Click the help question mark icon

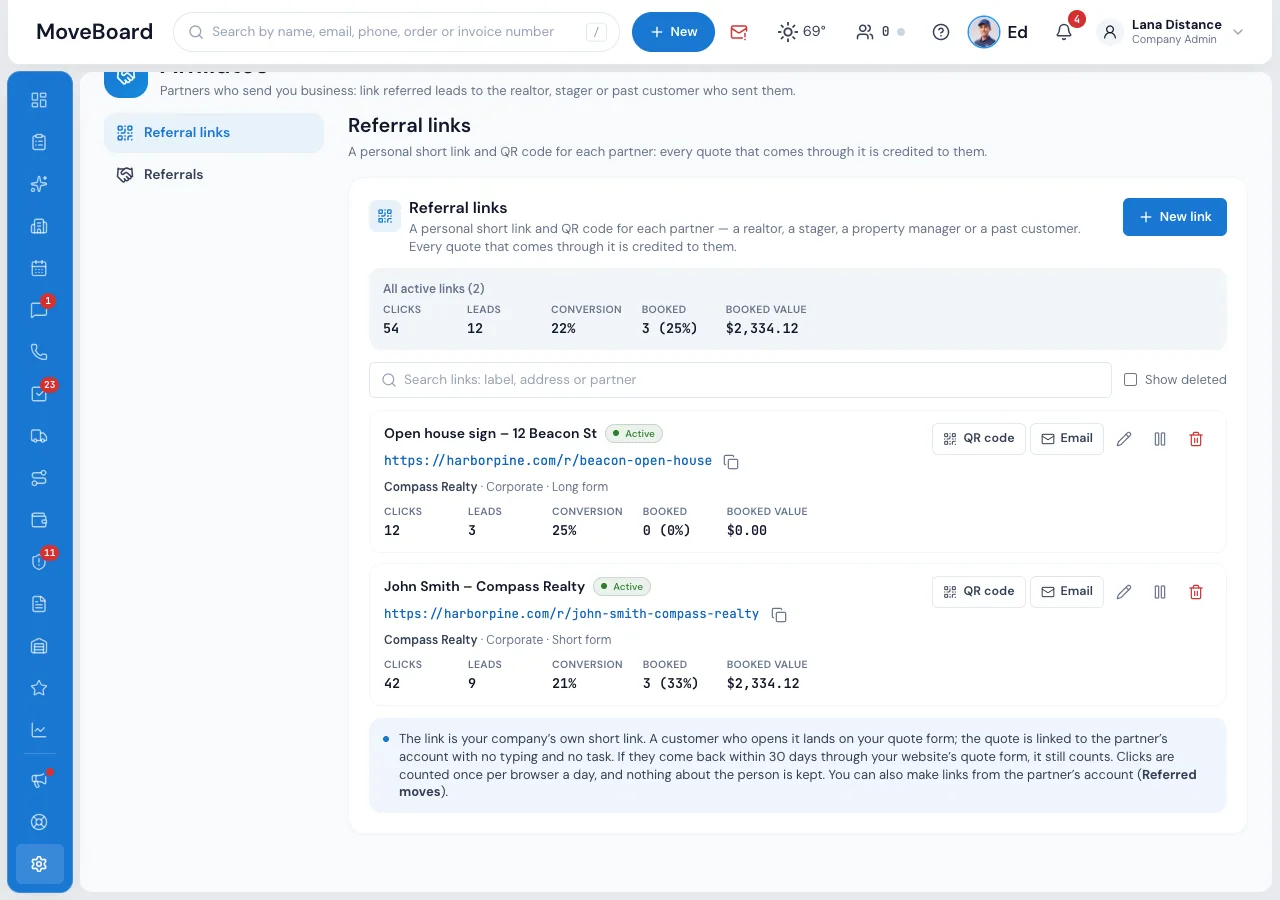(x=941, y=32)
